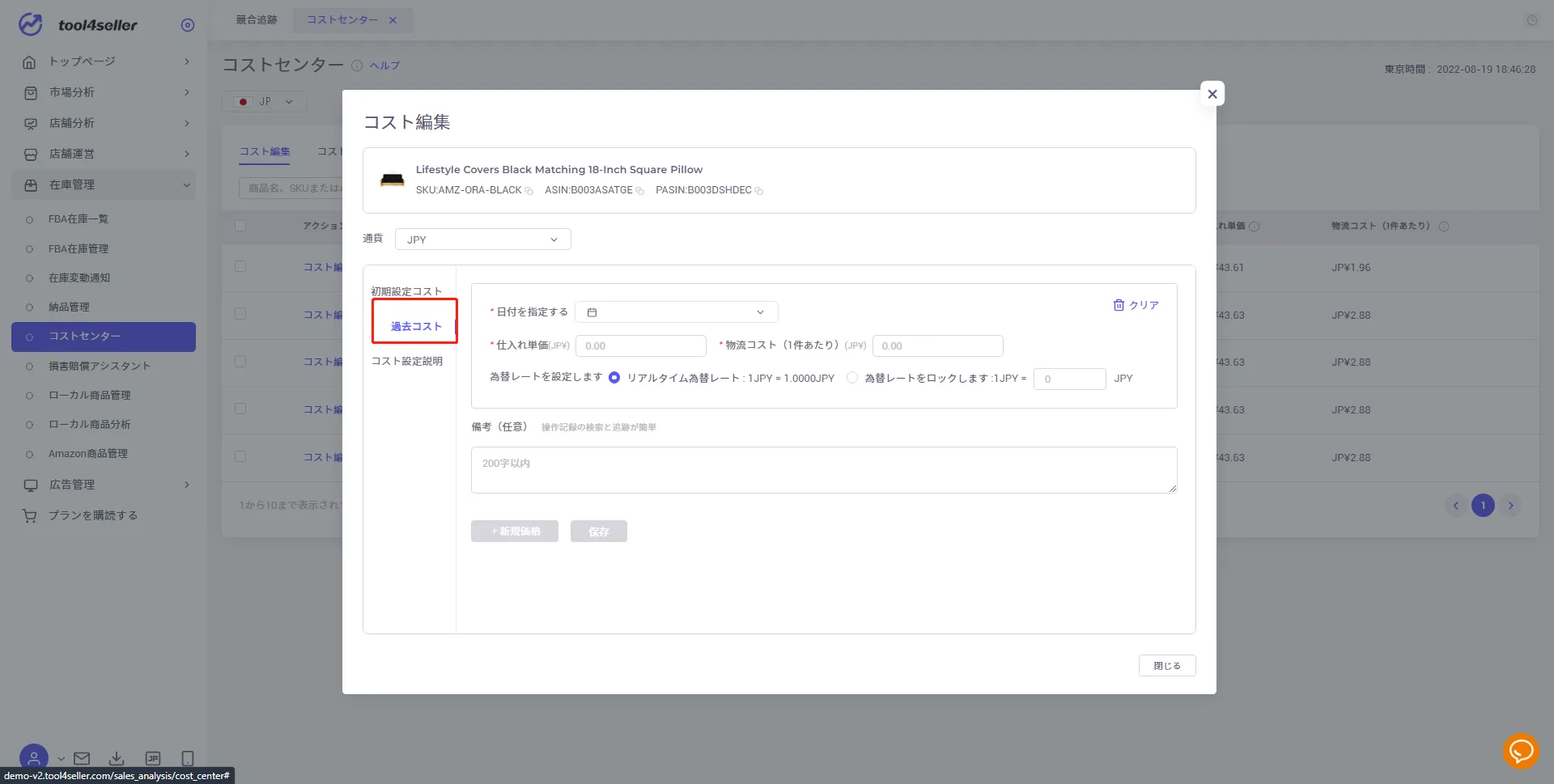Click the mobile device icon at bottom
Image resolution: width=1554 pixels, height=784 pixels.
(x=188, y=758)
